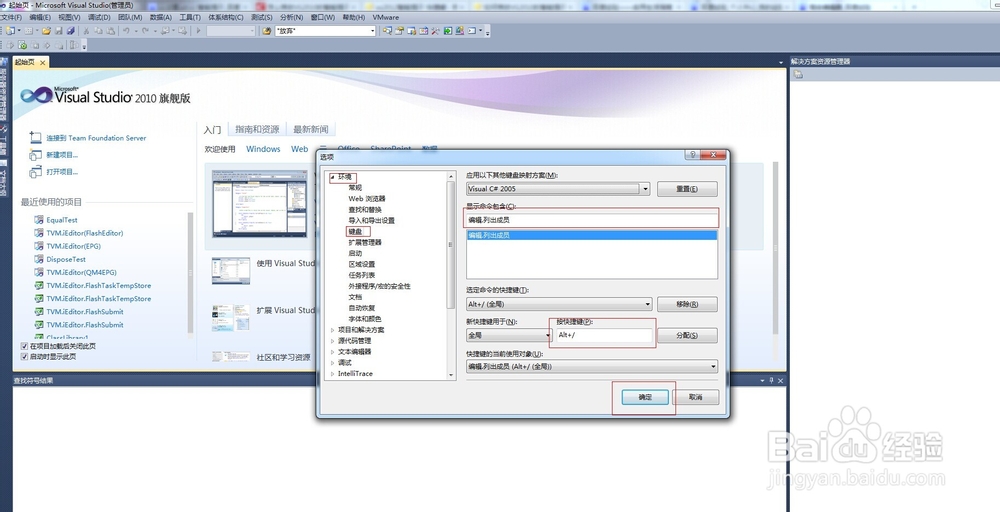Viewport: 1000px width, 512px height.
Task: Select 字体和颜色 in the options tree
Action: pos(365,319)
